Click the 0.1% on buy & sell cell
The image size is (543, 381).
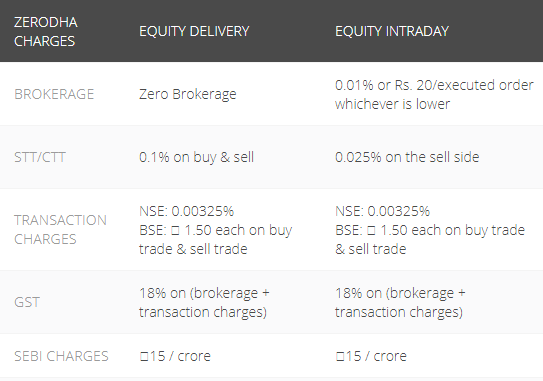pos(196,157)
